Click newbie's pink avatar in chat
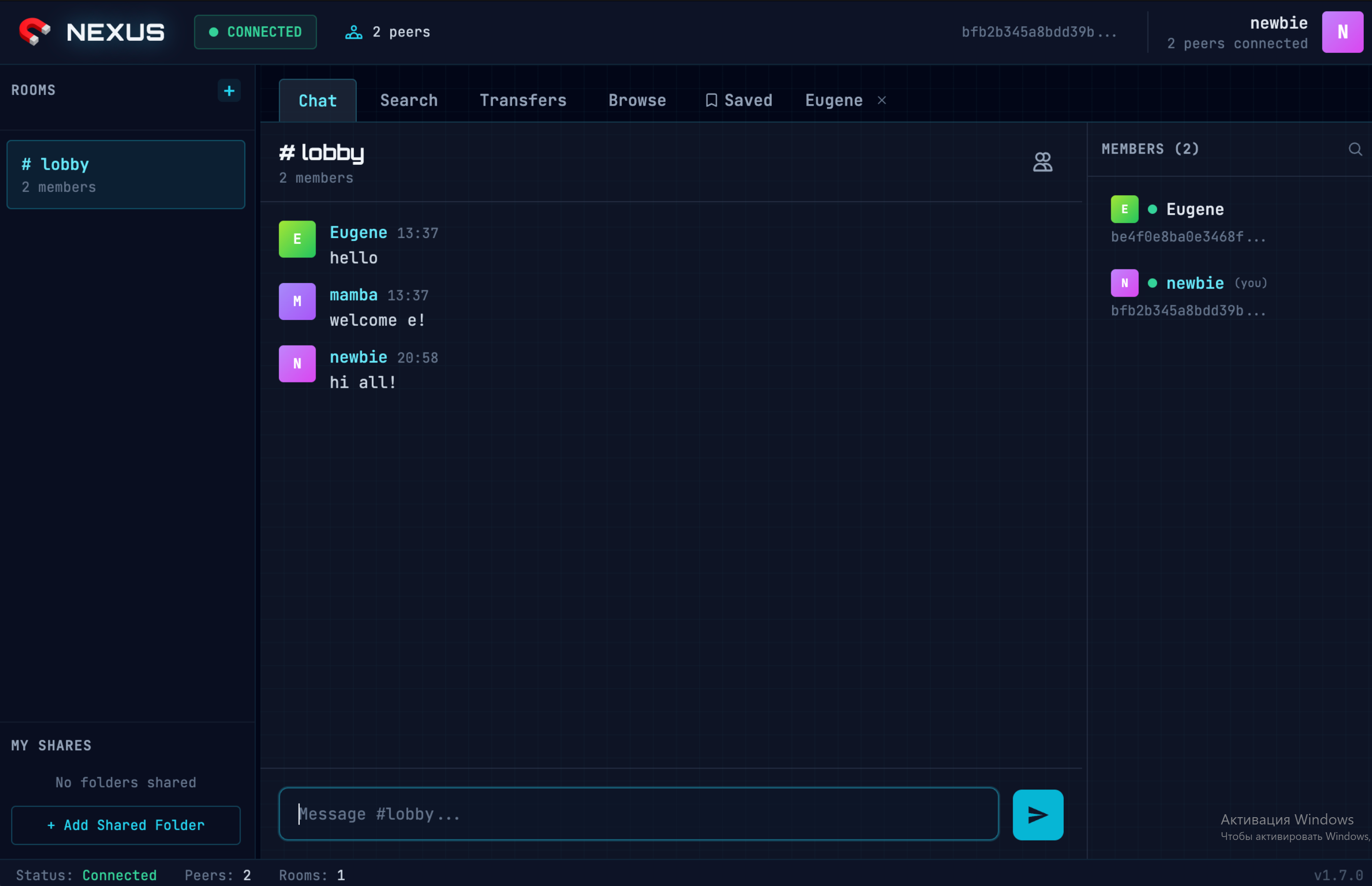Image resolution: width=1372 pixels, height=886 pixels. 297,364
